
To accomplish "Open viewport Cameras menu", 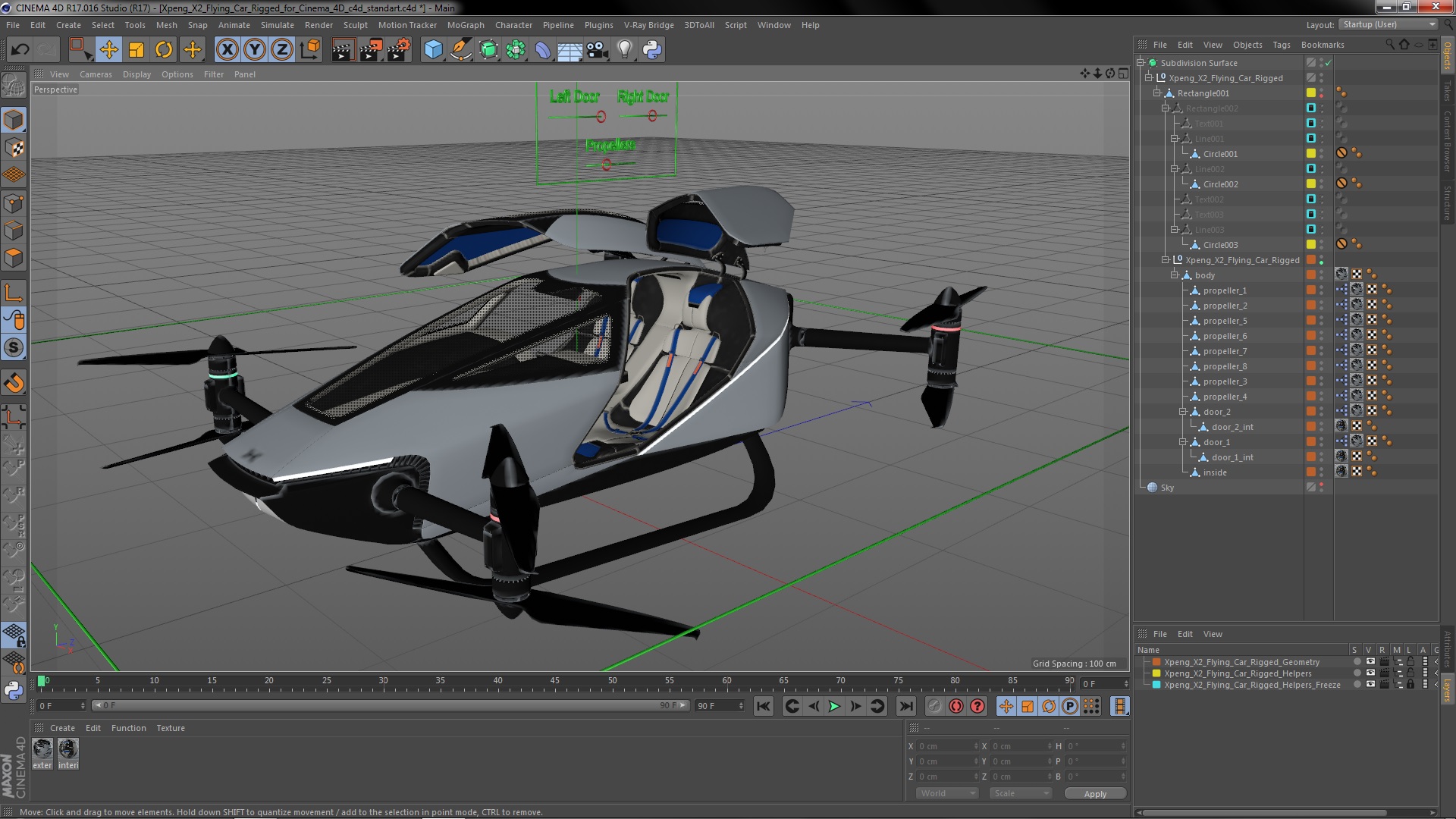I will [96, 74].
